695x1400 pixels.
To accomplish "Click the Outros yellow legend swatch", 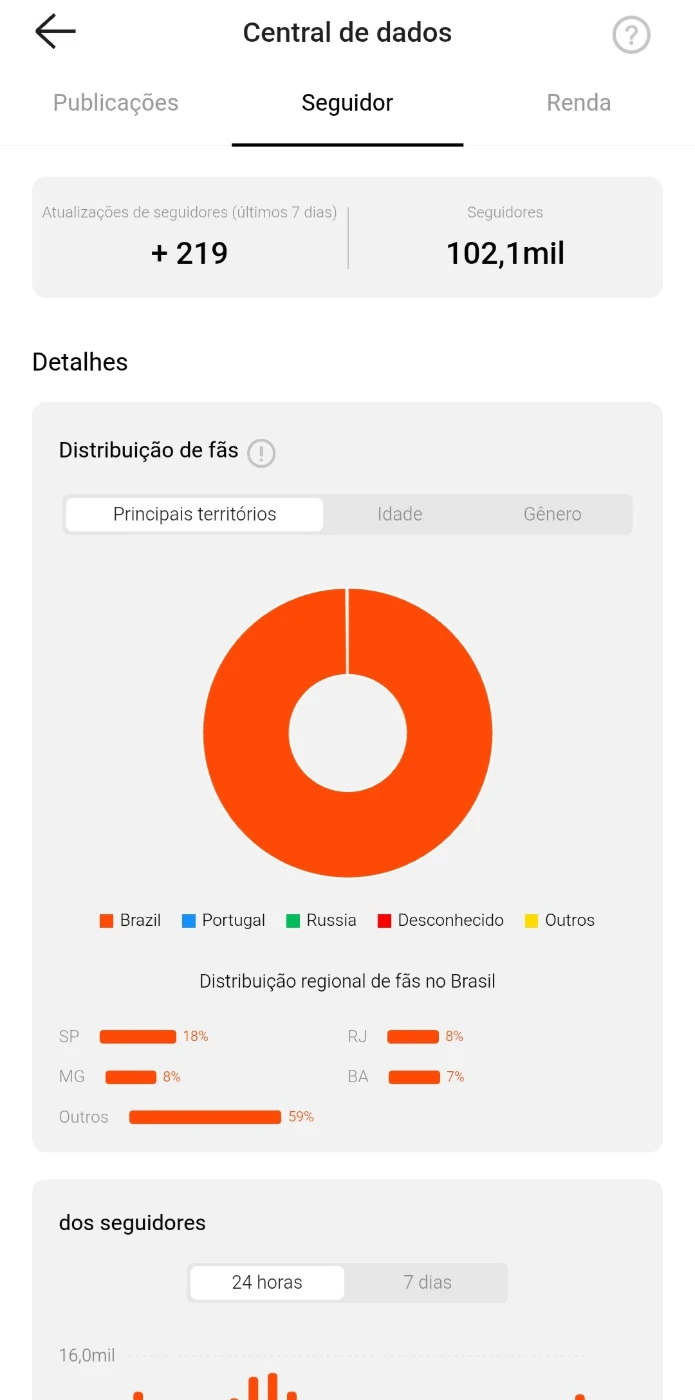I will coord(532,921).
